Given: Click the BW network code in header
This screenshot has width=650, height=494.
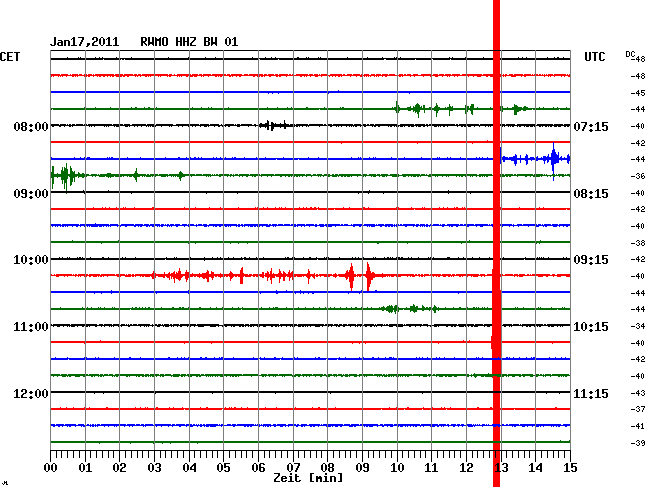Looking at the screenshot, I should 210,42.
